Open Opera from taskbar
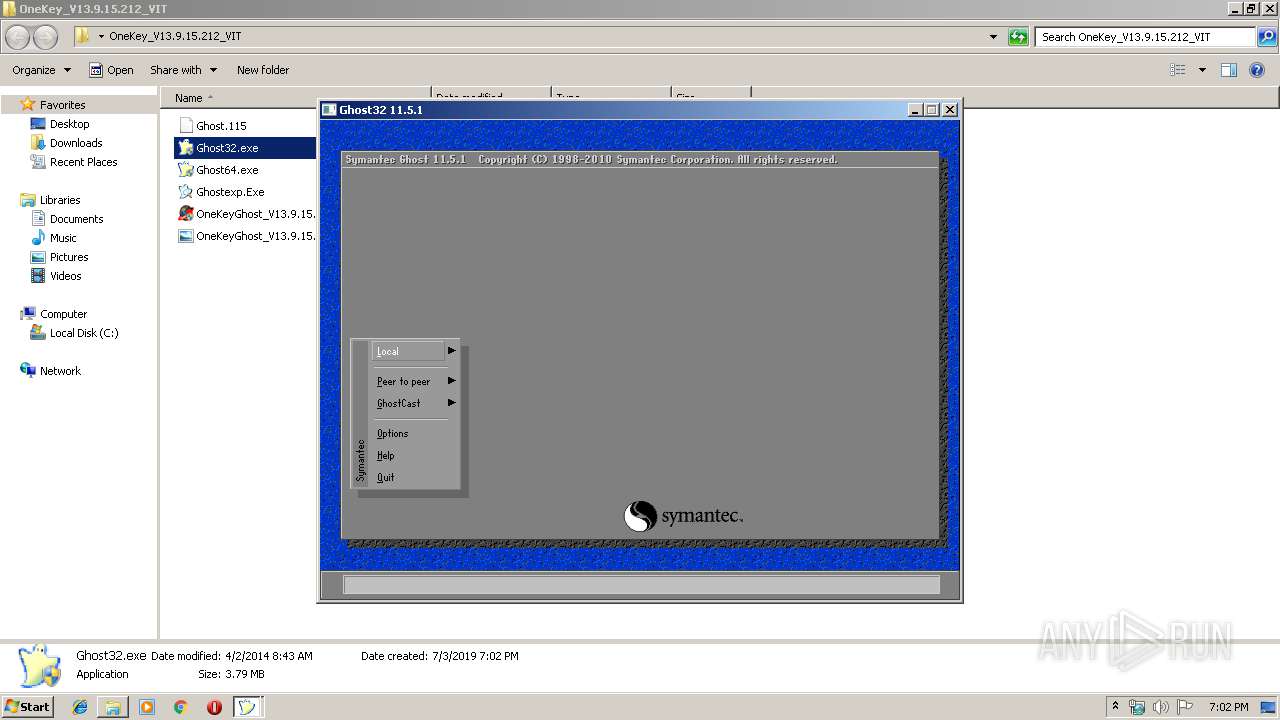The height and width of the screenshot is (720, 1280). pos(214,707)
